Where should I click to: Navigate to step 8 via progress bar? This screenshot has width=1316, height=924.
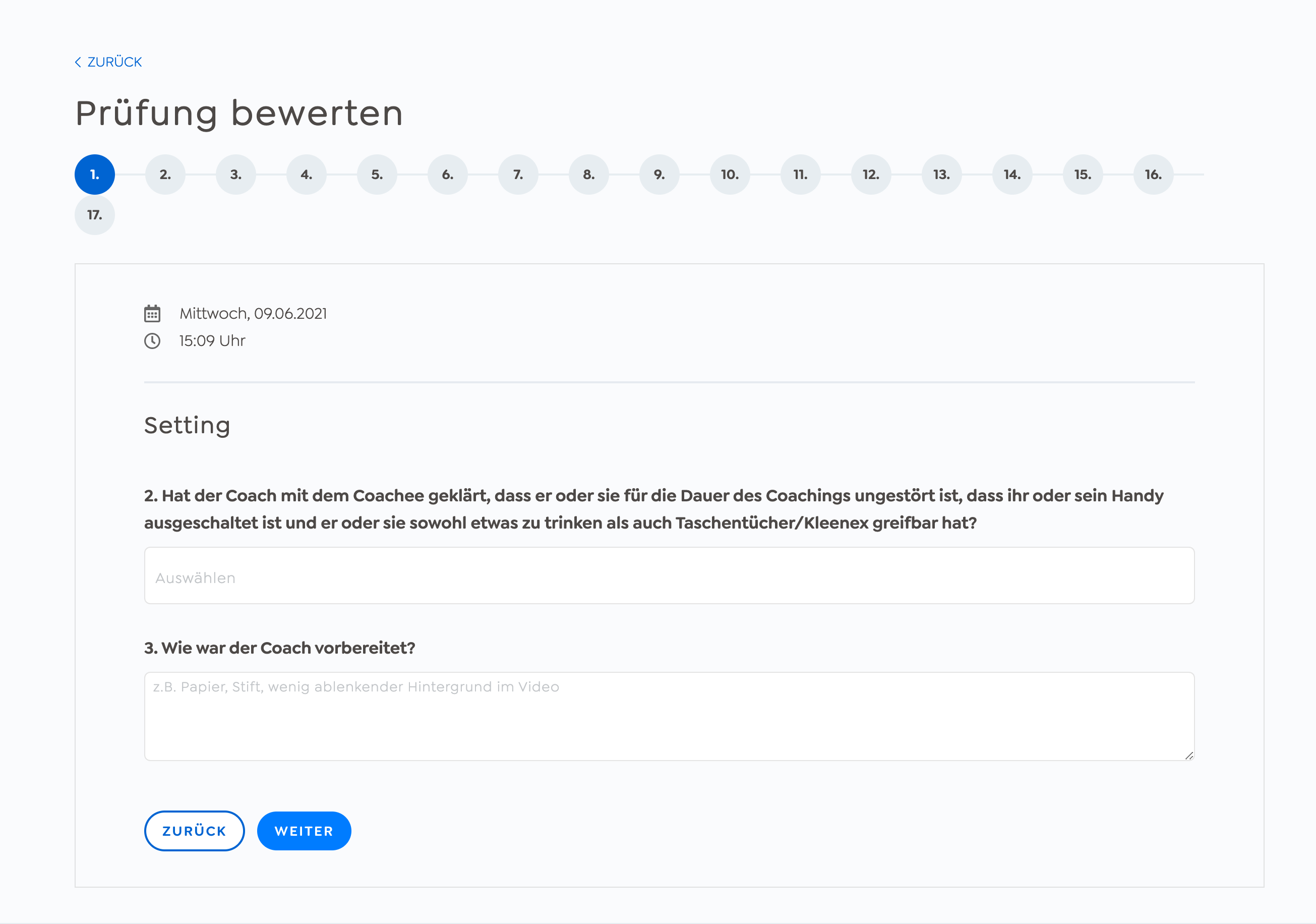(587, 174)
